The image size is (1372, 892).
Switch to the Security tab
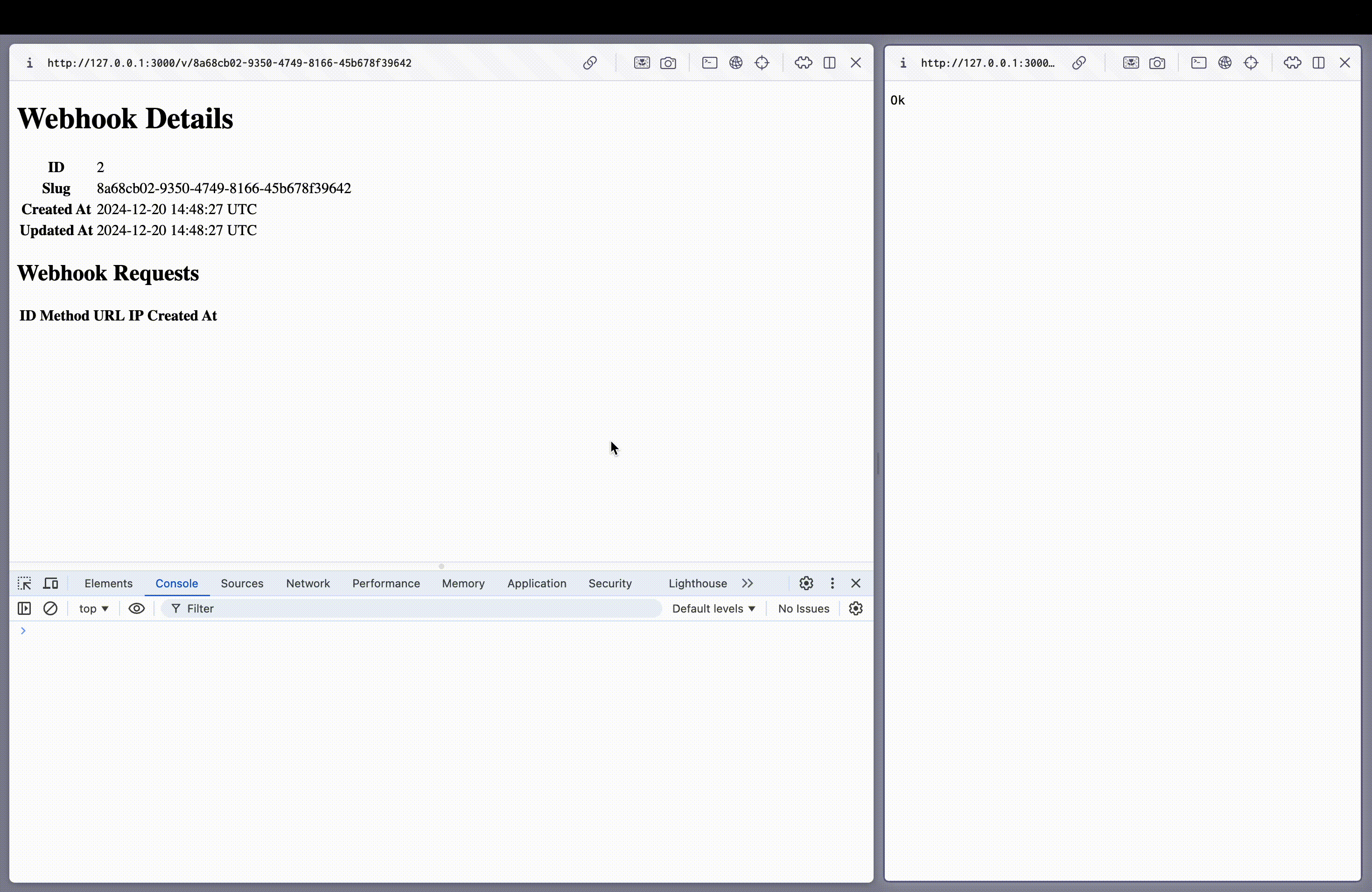click(610, 583)
